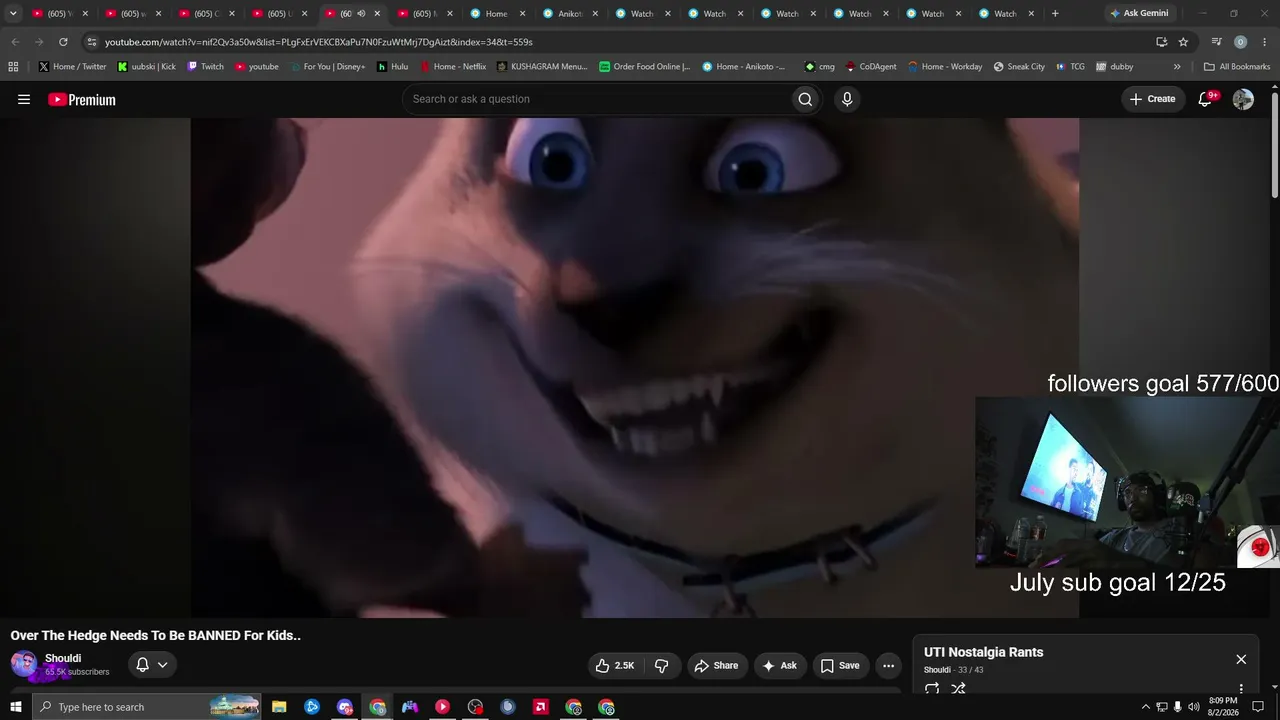Go to YouTube Premium home logo
This screenshot has height=720, width=1280.
click(x=82, y=99)
